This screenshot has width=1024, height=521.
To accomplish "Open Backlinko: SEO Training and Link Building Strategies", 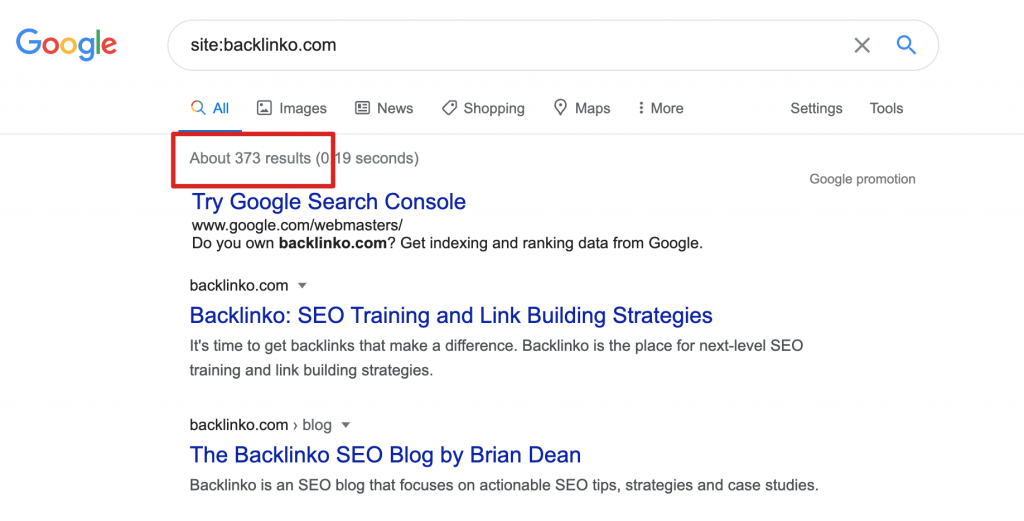I will click(451, 316).
